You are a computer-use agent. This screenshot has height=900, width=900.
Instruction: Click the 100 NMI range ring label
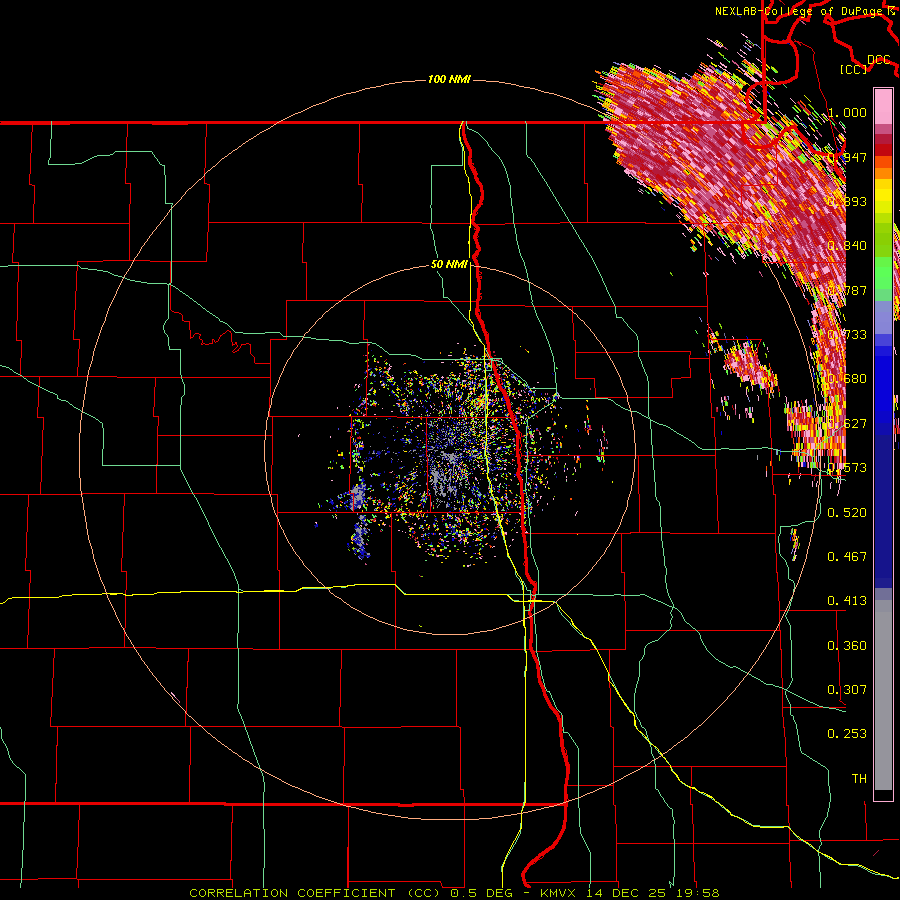point(449,79)
